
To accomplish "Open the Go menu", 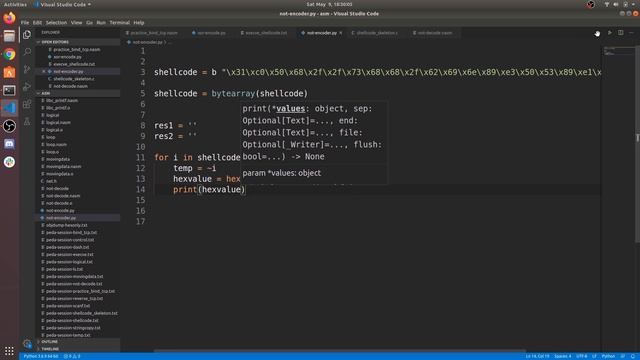I will coord(89,23).
